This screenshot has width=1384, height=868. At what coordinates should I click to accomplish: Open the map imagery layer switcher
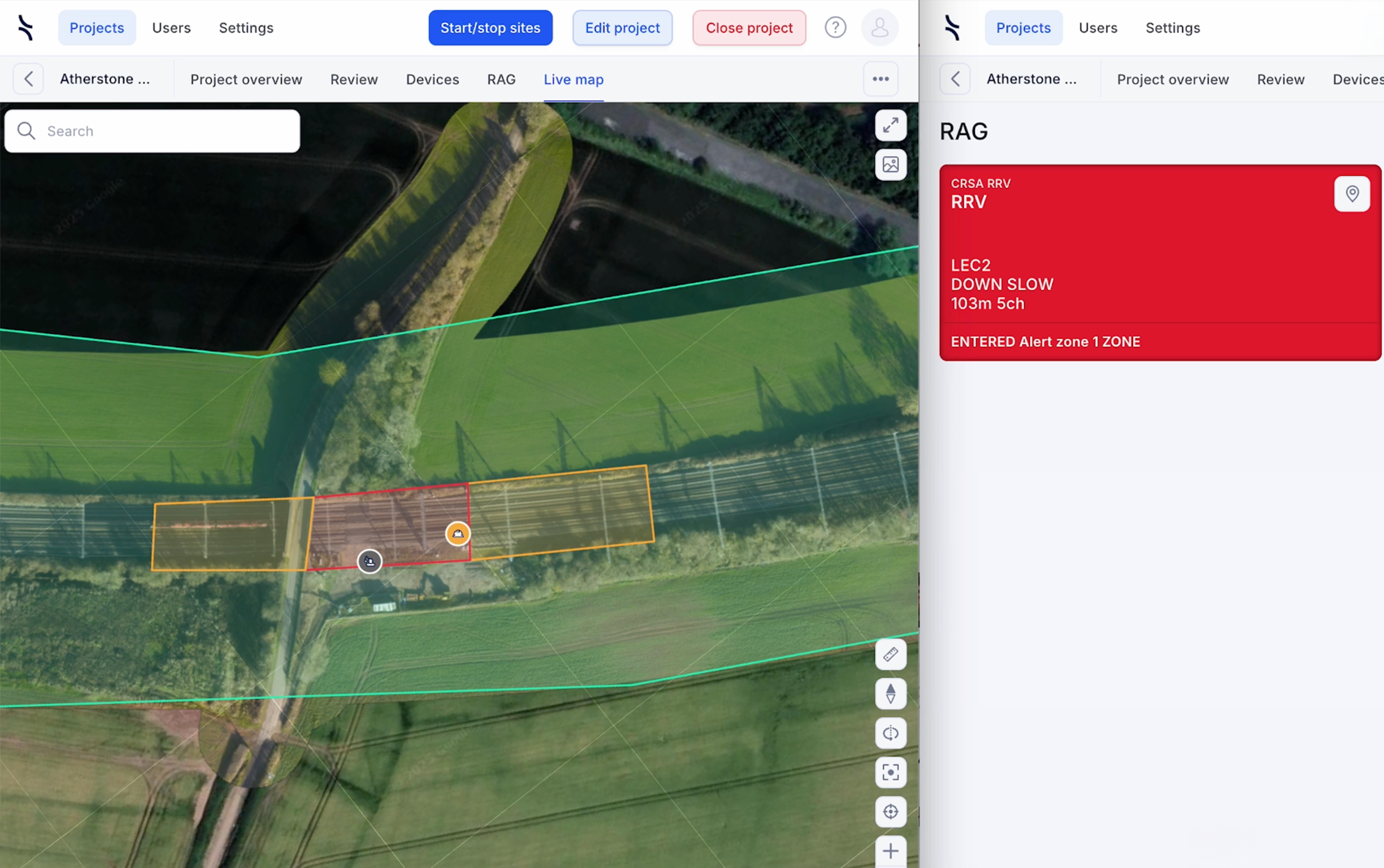[890, 165]
